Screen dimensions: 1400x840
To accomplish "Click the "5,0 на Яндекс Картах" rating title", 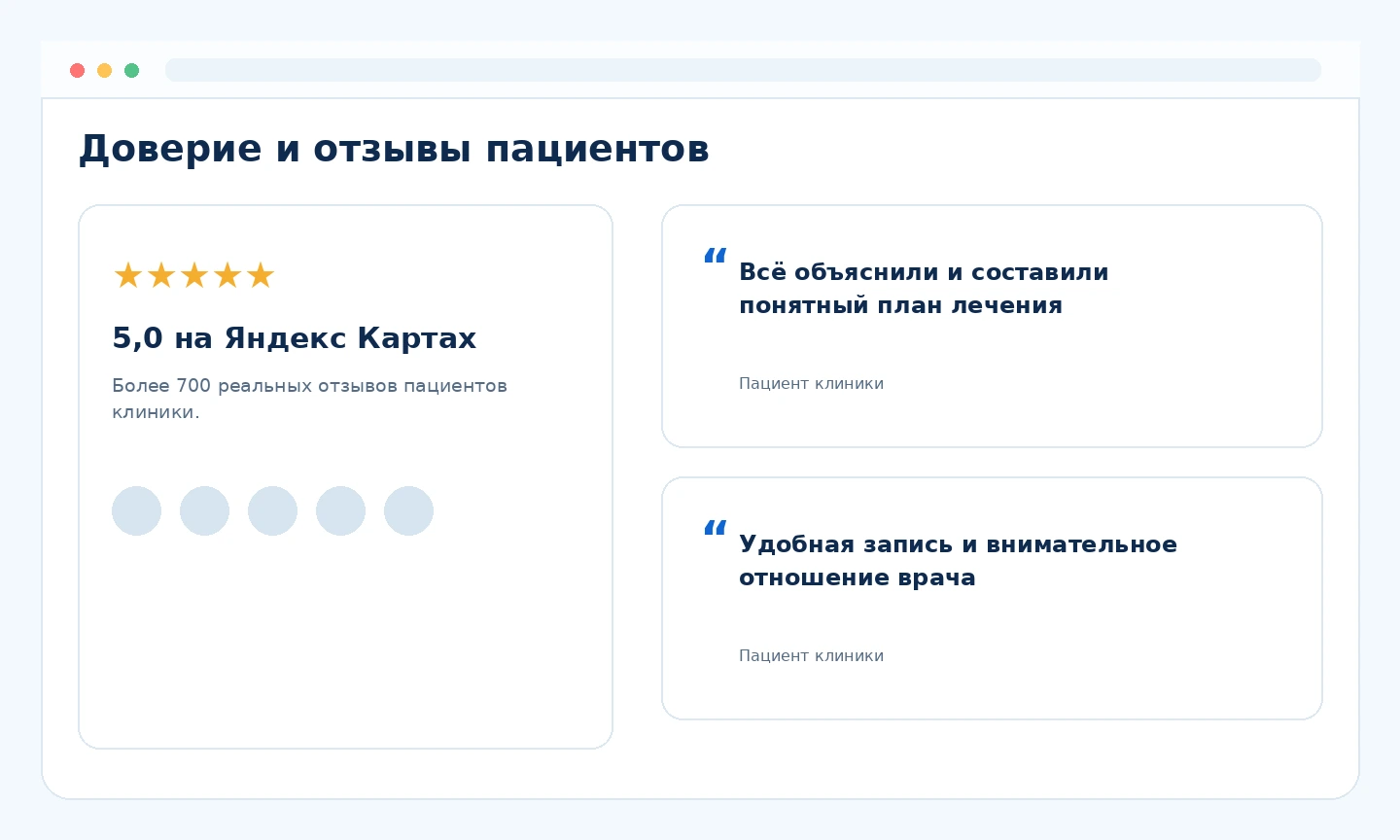I will [295, 338].
